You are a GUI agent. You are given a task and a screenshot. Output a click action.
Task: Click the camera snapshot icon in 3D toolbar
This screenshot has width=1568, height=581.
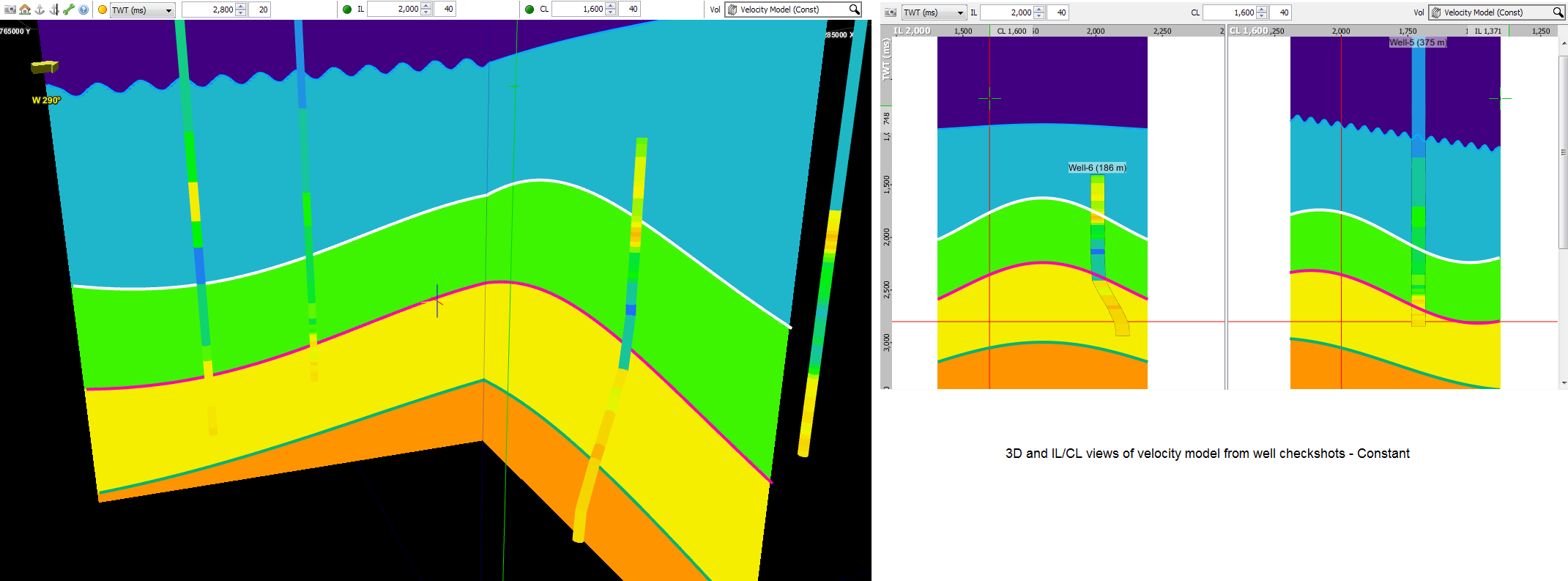[x=10, y=10]
